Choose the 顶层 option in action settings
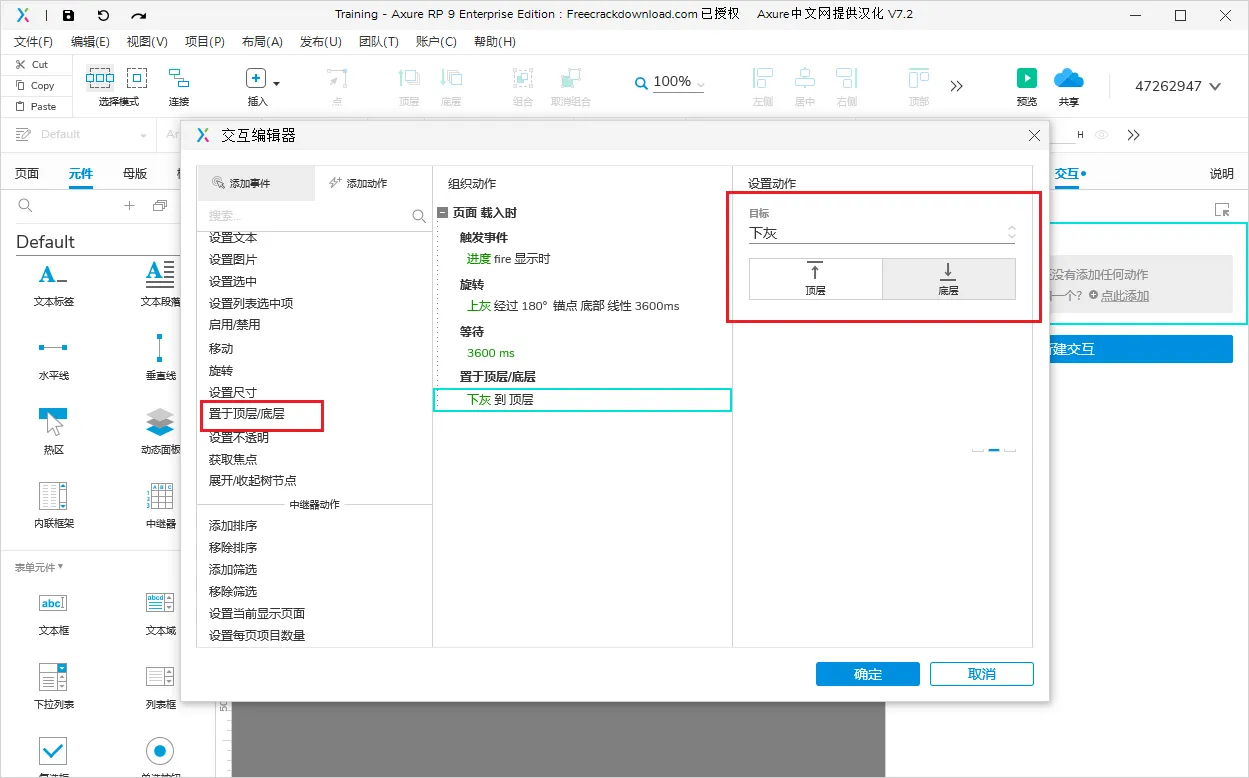The width and height of the screenshot is (1249, 778). [x=816, y=279]
